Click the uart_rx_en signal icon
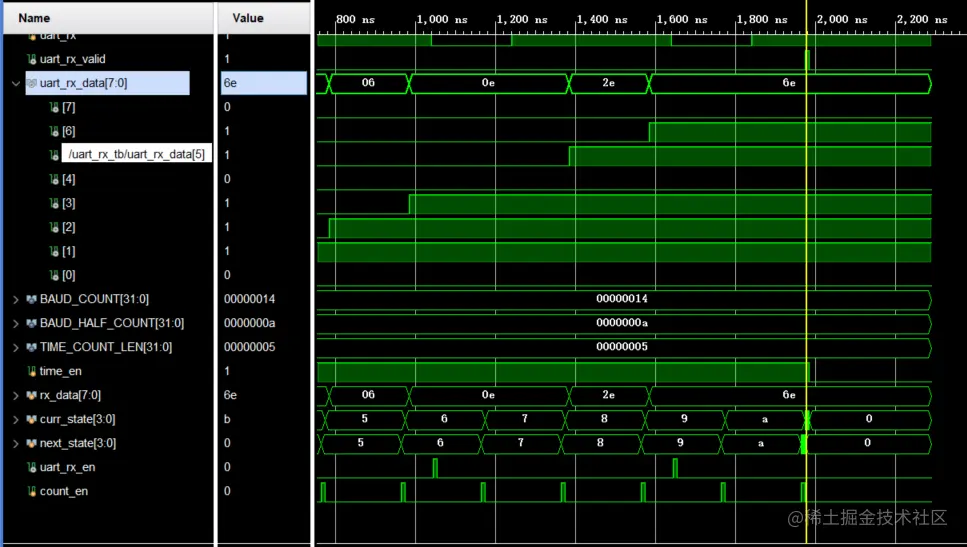This screenshot has height=547, width=967. tap(31, 467)
